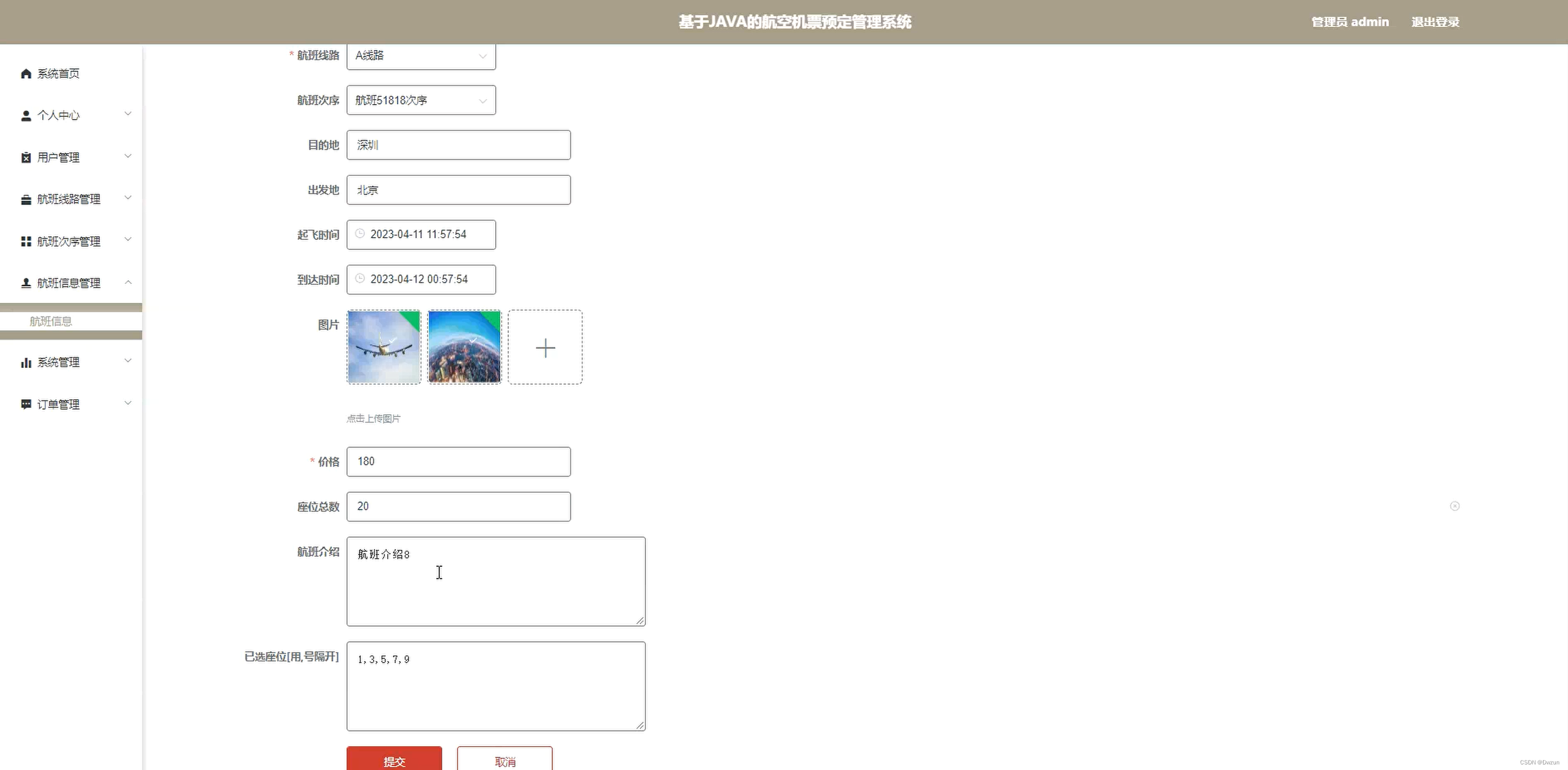Click the home icon beside 系统首页
Image resolution: width=1568 pixels, height=770 pixels.
[26, 73]
